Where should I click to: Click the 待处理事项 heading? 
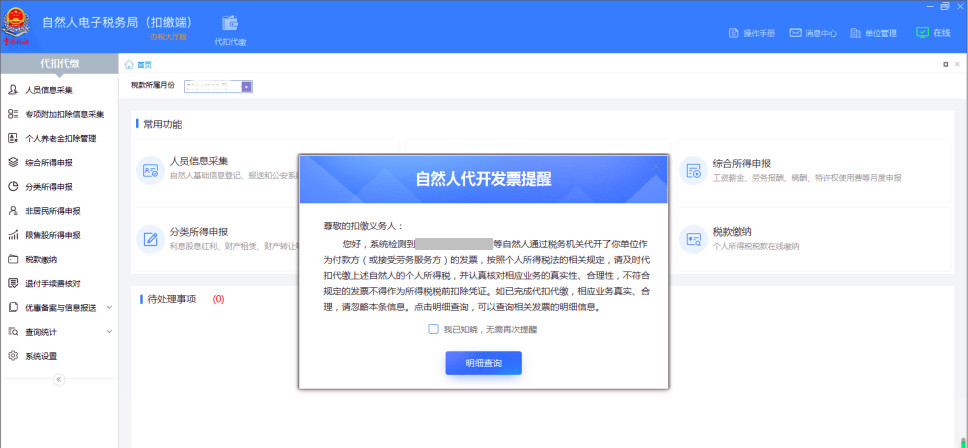172,299
